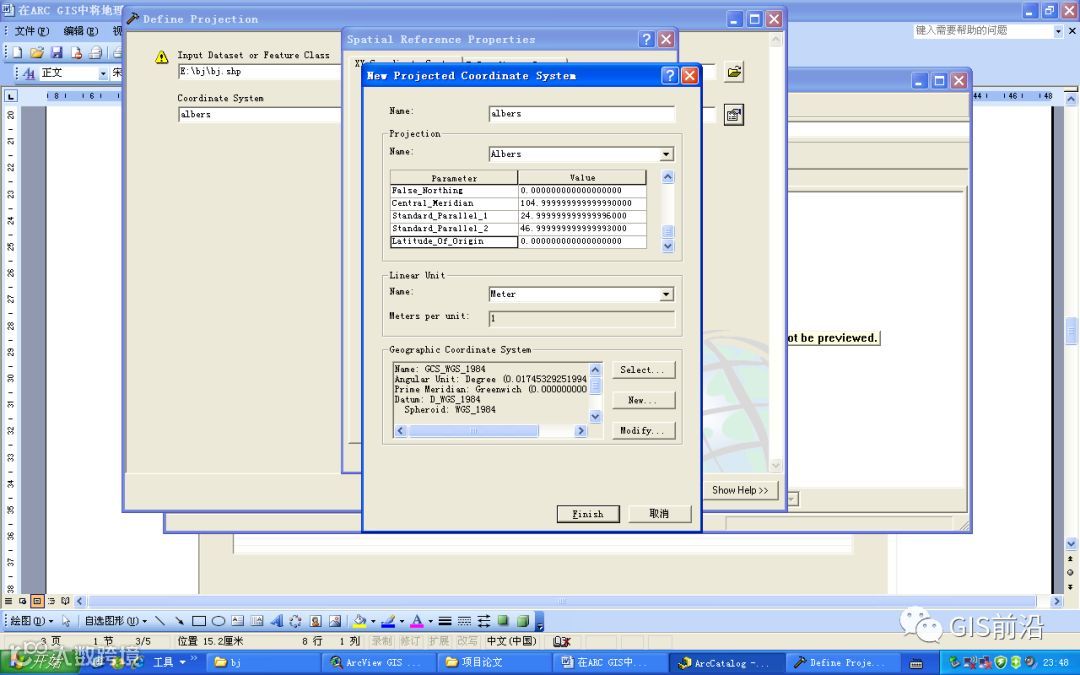
Task: Toggle the 扩展 extend selection indicator
Action: (x=438, y=641)
